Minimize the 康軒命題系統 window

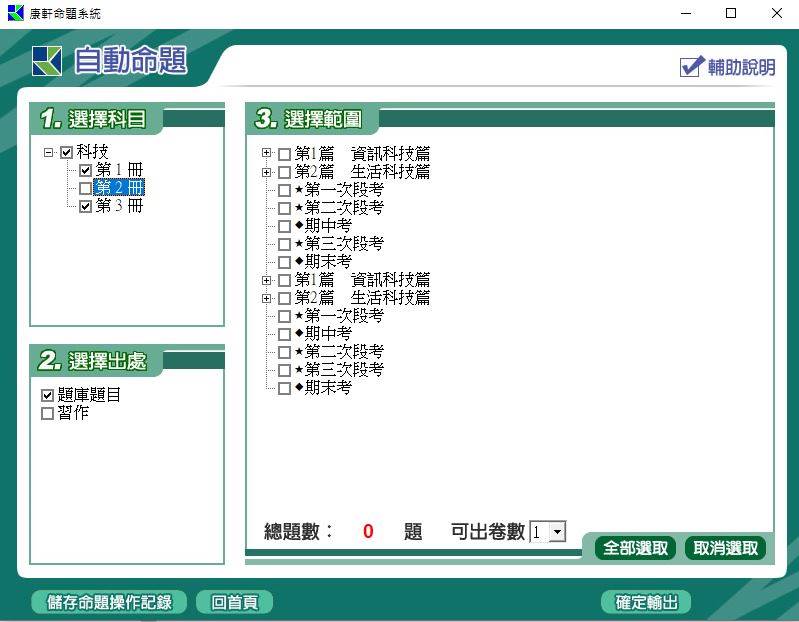point(686,13)
